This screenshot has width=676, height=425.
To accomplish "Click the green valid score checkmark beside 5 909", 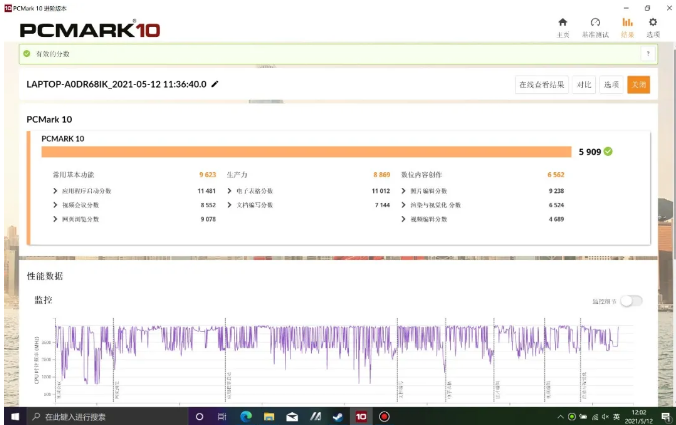I will click(608, 152).
